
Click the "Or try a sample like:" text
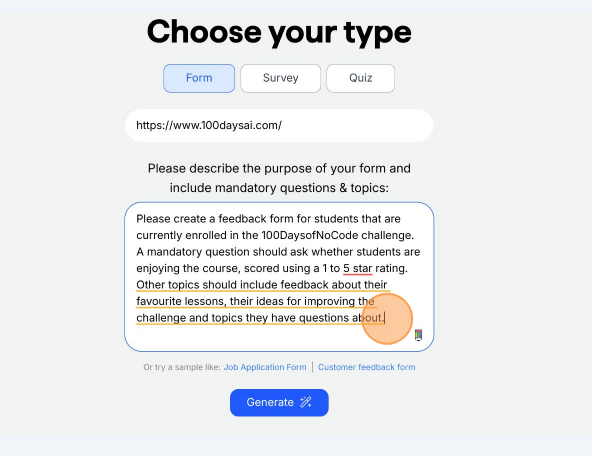click(x=182, y=367)
